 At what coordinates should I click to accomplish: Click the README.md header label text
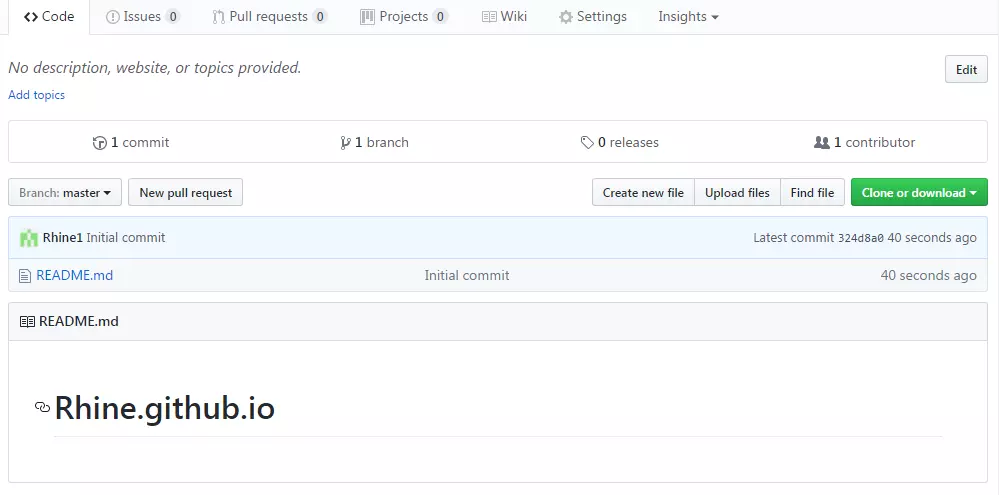(x=78, y=321)
